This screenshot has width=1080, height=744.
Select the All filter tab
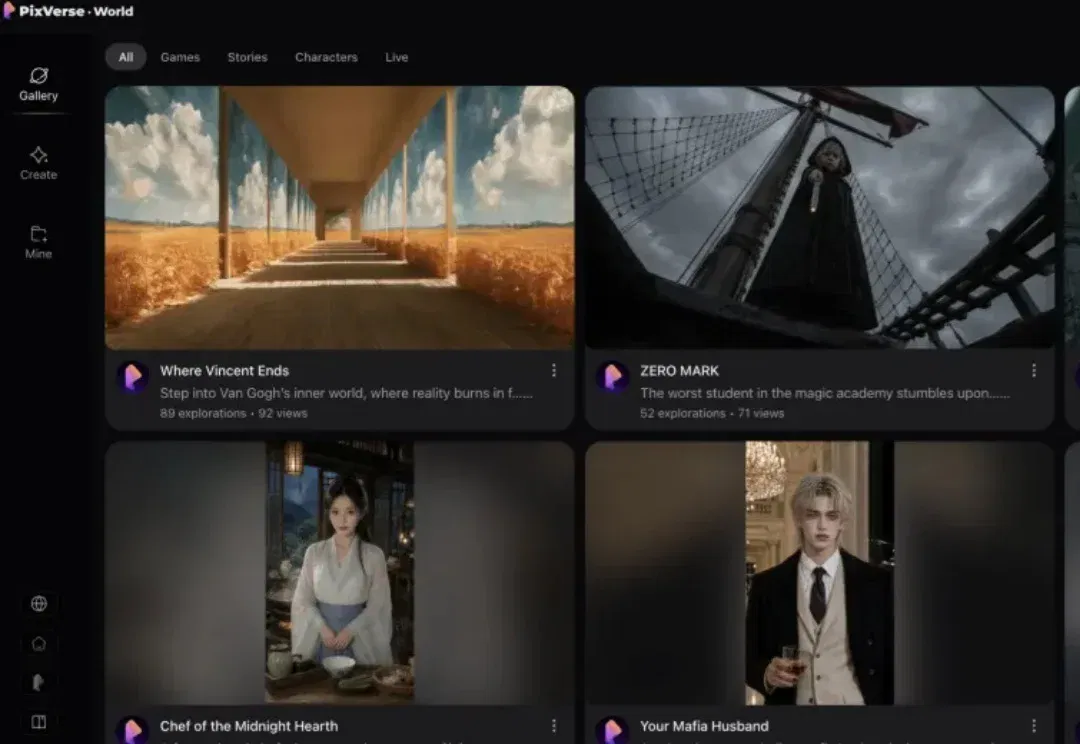126,57
